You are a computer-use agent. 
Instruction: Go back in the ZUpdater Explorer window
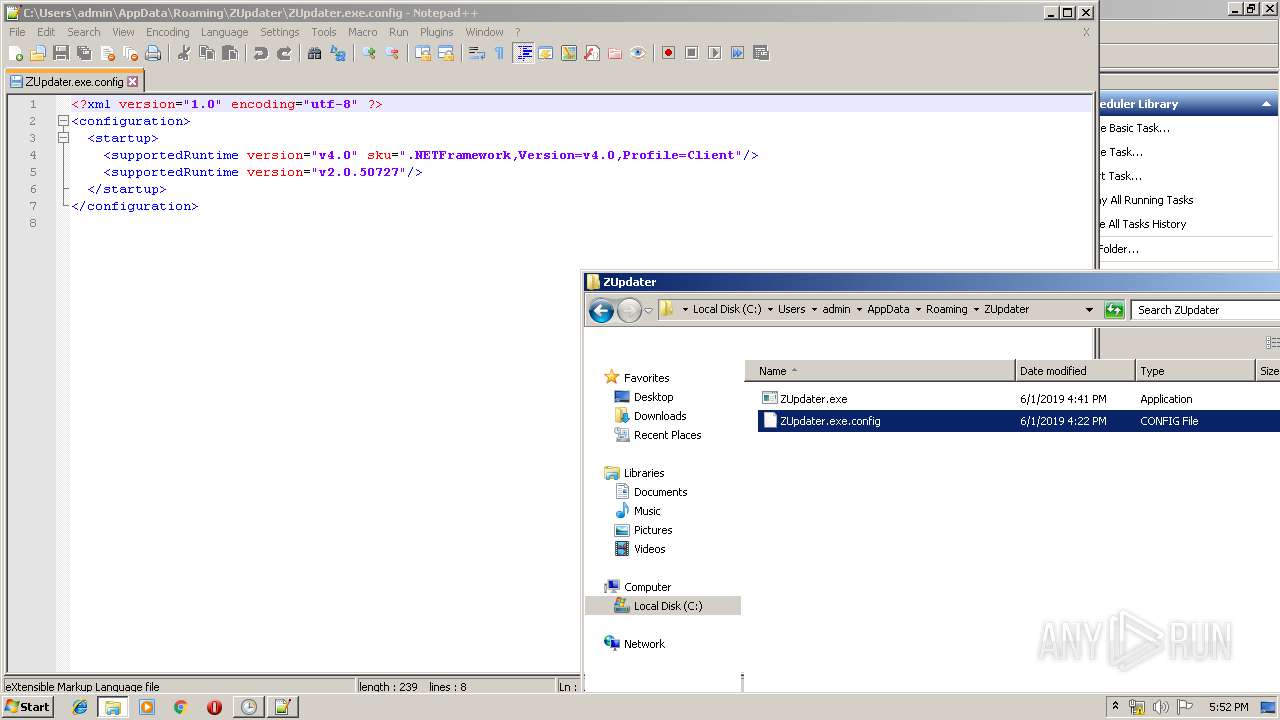coord(601,310)
